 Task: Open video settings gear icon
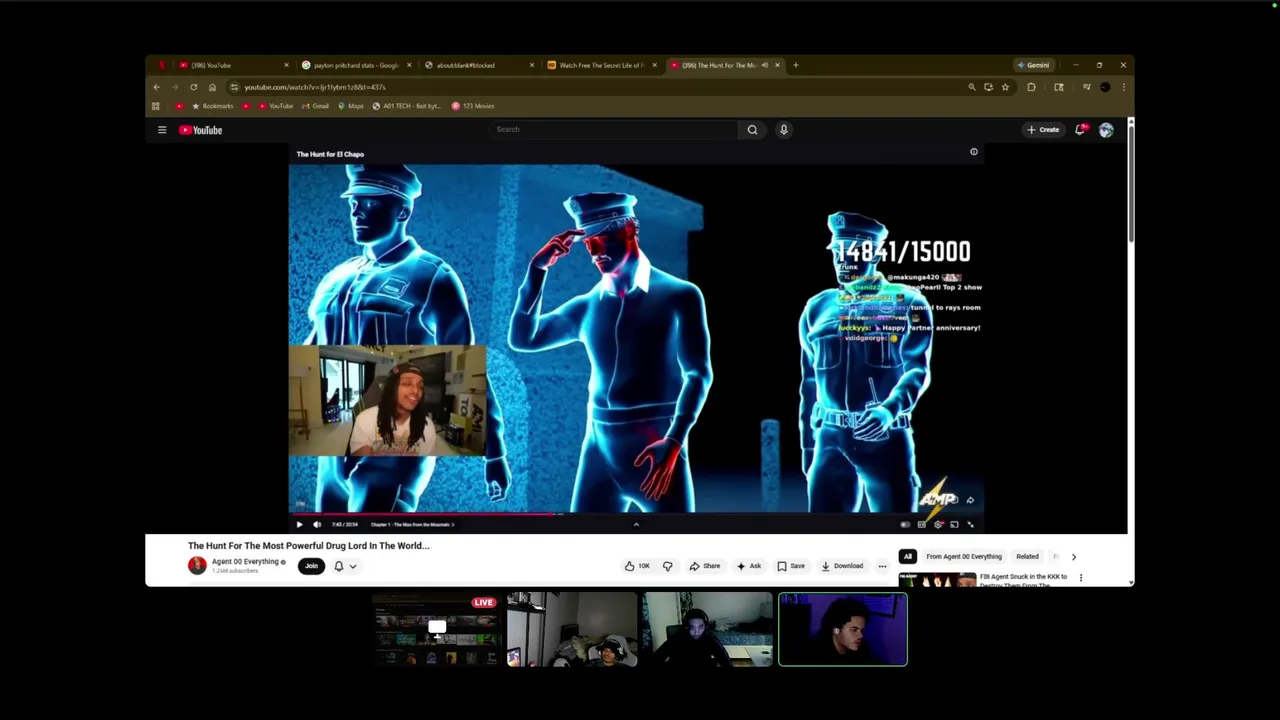938,524
